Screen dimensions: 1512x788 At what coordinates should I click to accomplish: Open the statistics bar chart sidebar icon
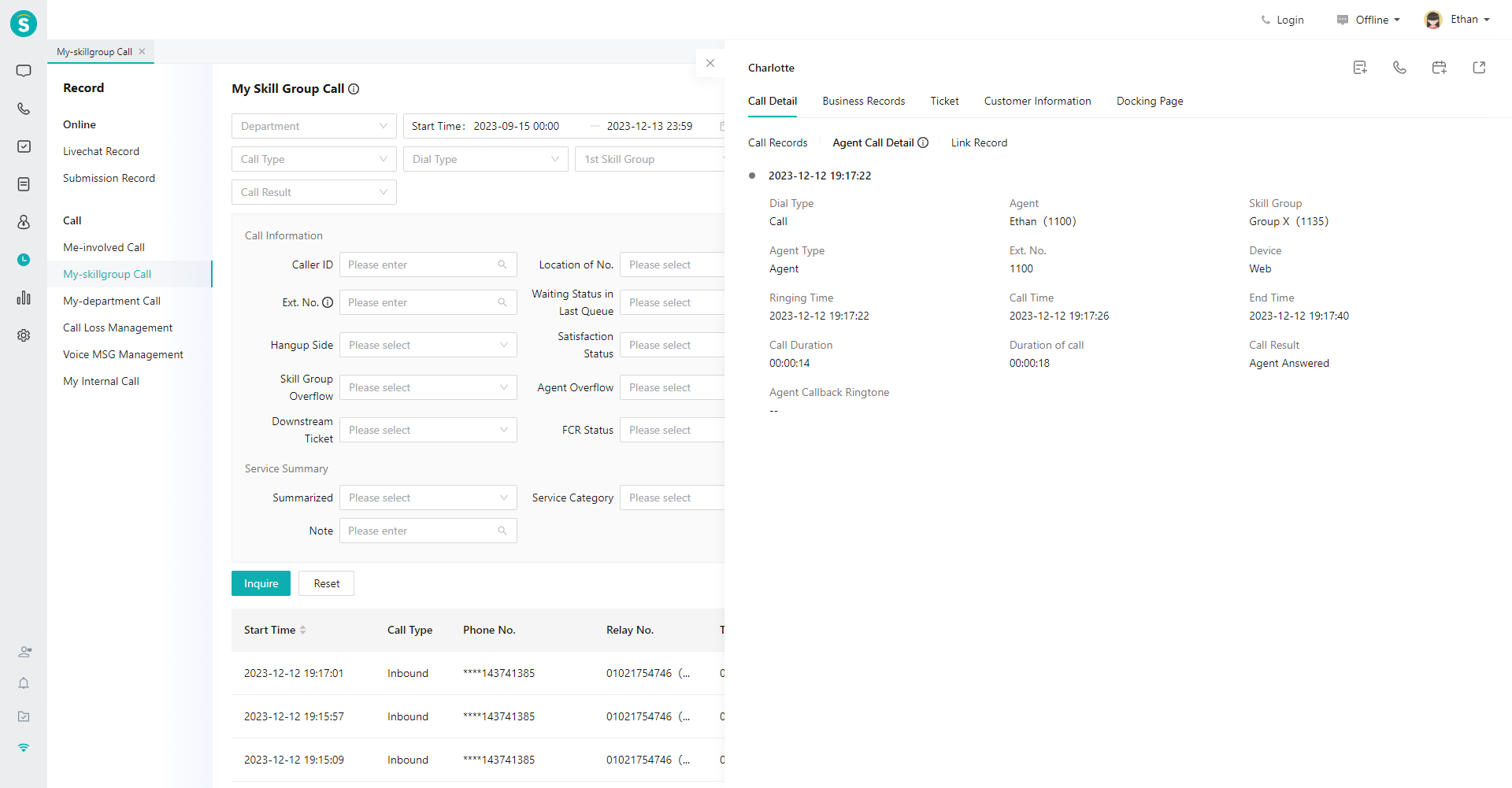click(x=24, y=298)
